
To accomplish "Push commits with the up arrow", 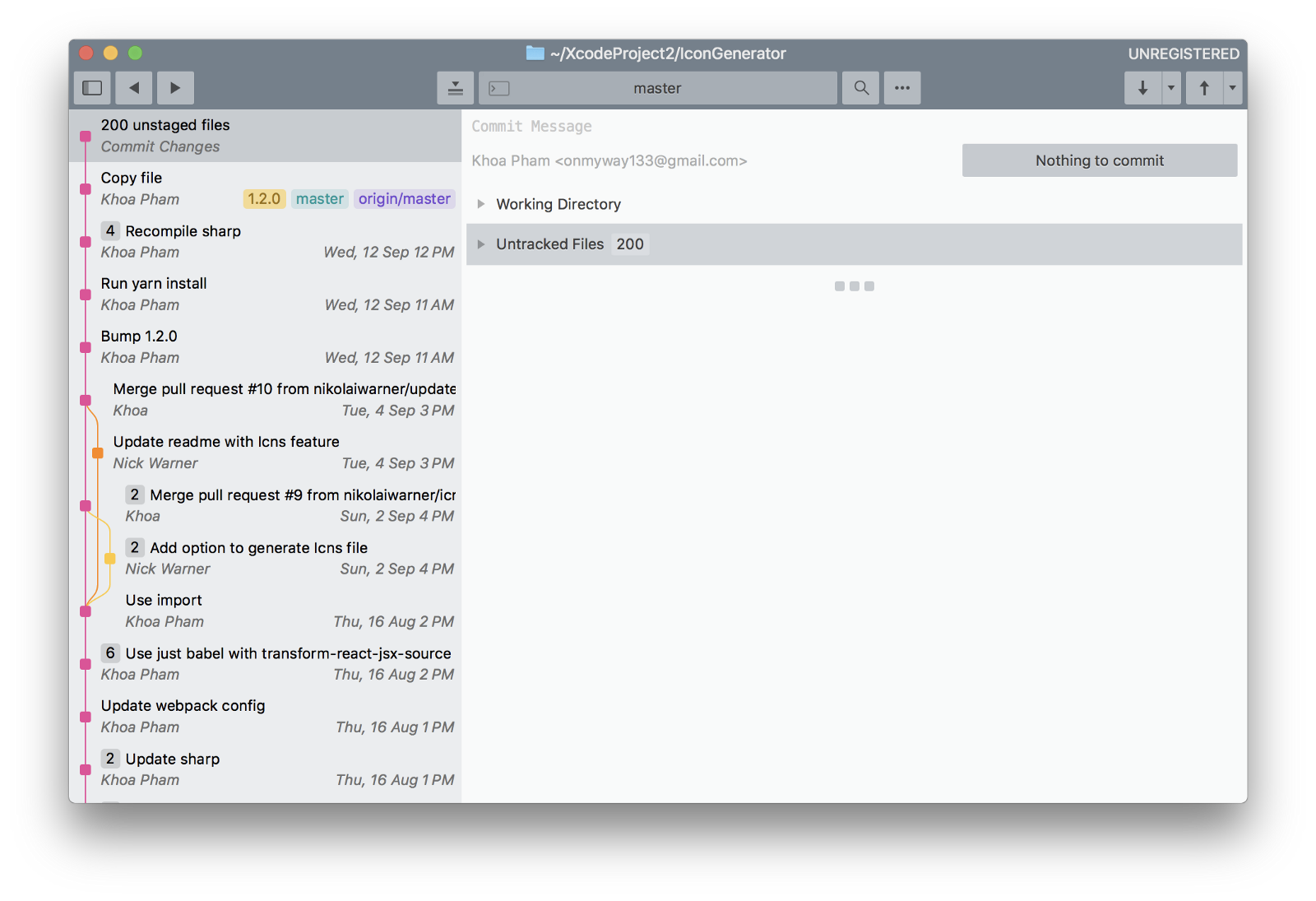I will coord(1204,88).
